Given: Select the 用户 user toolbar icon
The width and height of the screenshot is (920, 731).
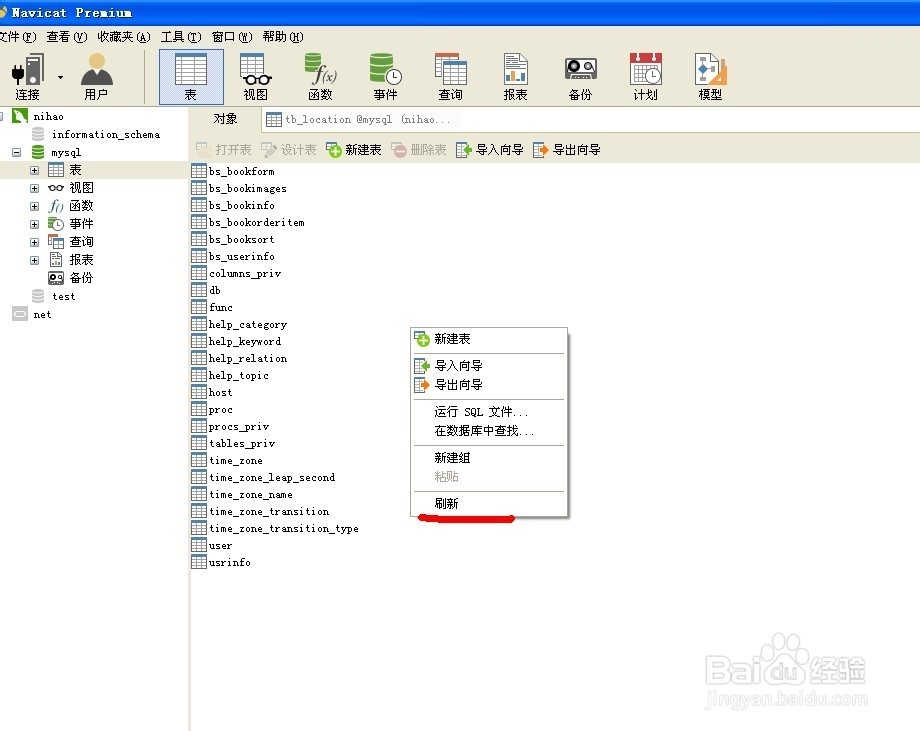Looking at the screenshot, I should (x=96, y=77).
